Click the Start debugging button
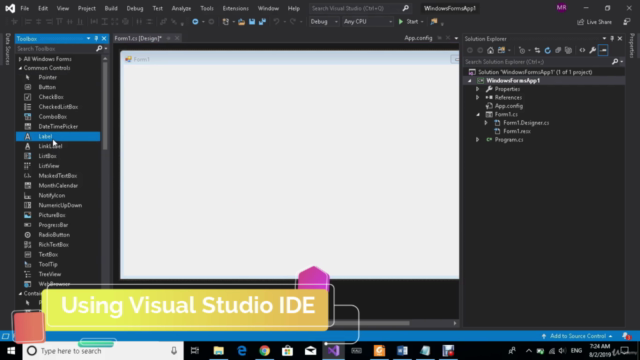640x360 pixels. point(409,22)
